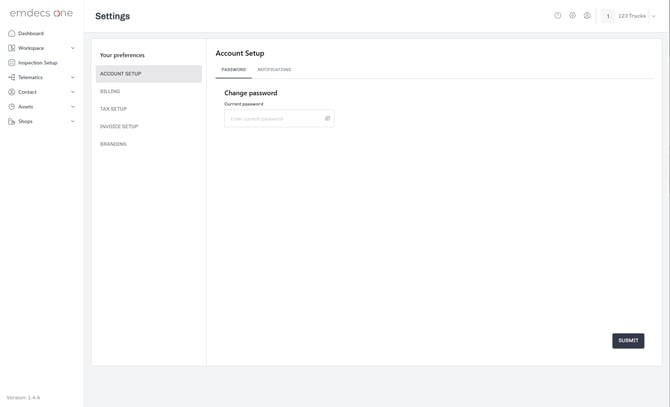The image size is (670, 407).
Task: Open settings gear icon in header
Action: tap(573, 15)
